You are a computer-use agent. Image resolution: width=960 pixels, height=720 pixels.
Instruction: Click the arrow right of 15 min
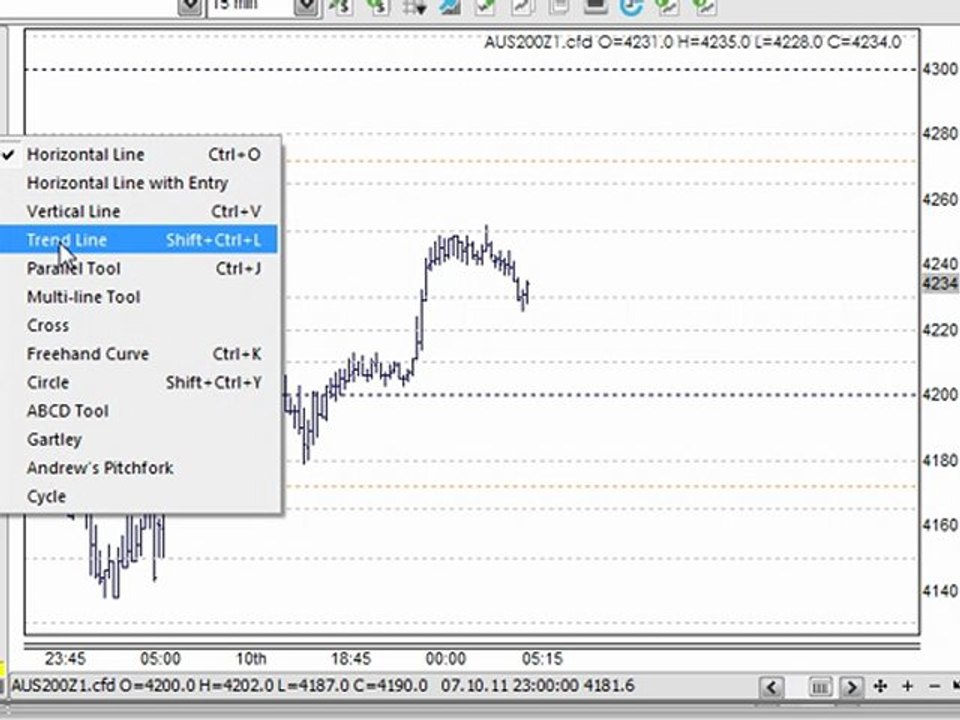[x=306, y=7]
